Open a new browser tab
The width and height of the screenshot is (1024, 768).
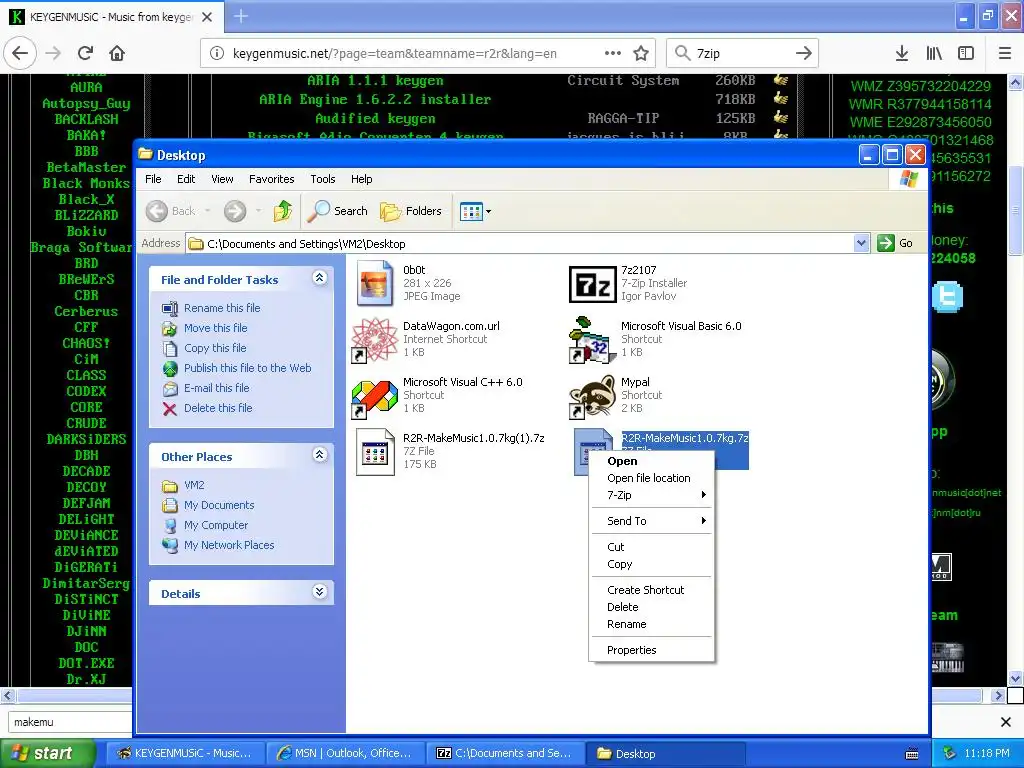[240, 16]
